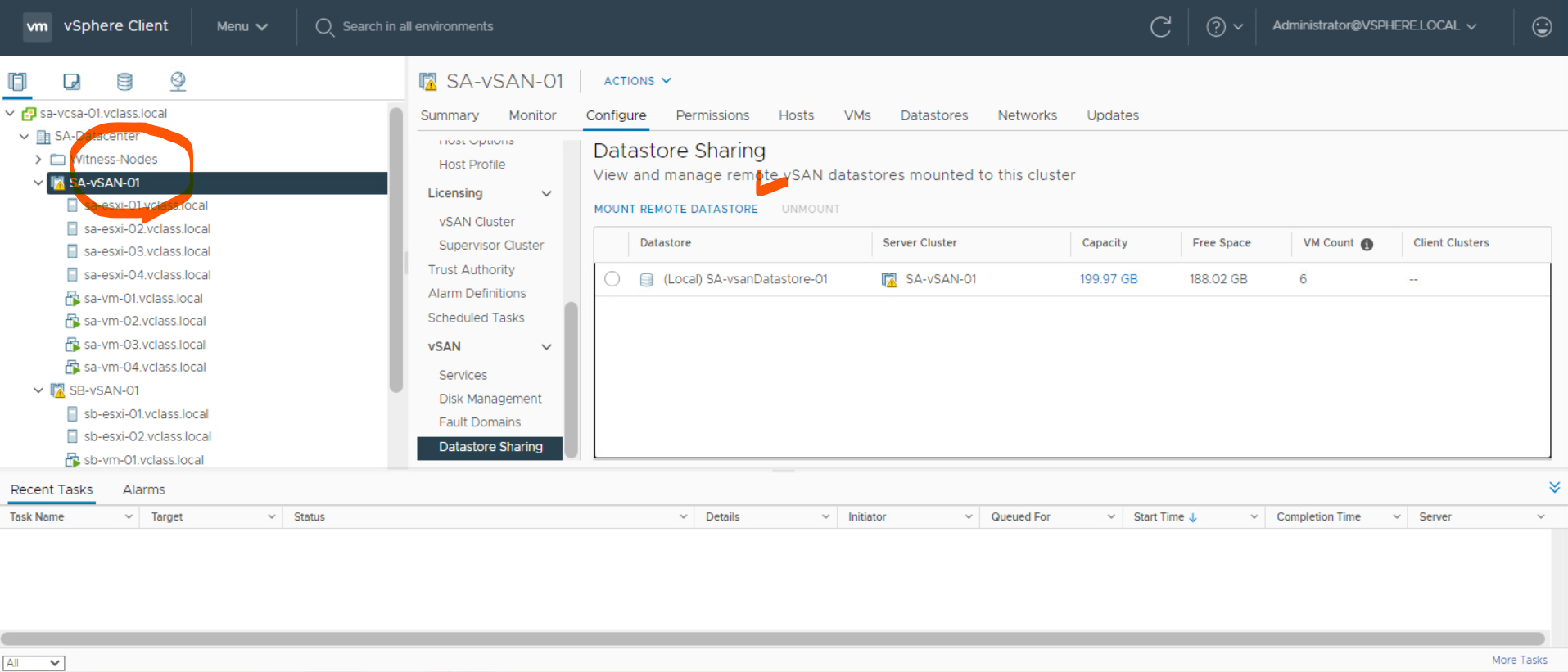The height and width of the screenshot is (672, 1568).
Task: Open More Tasks link
Action: tap(1519, 660)
